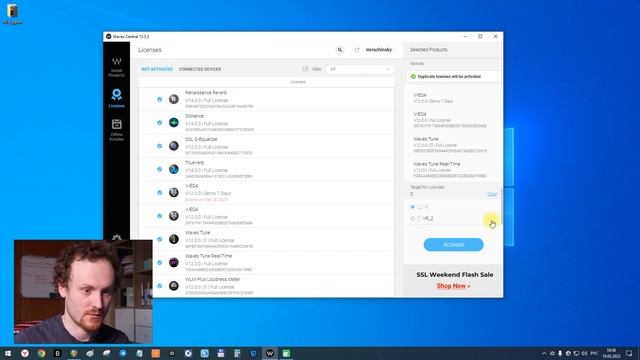Select the VR_2 target device radio button
The height and width of the screenshot is (360, 640).
pos(412,219)
